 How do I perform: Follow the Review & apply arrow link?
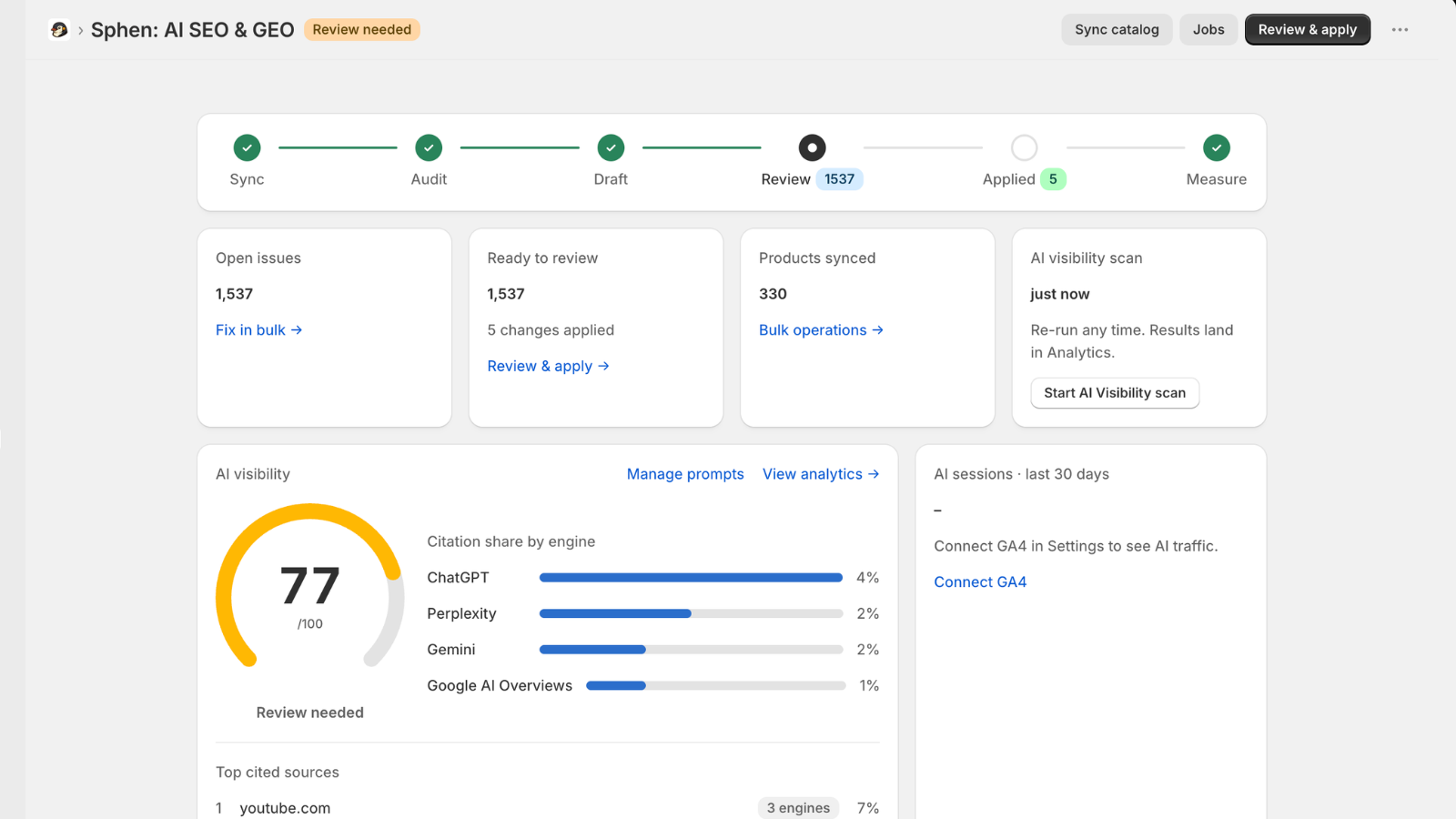(x=548, y=366)
